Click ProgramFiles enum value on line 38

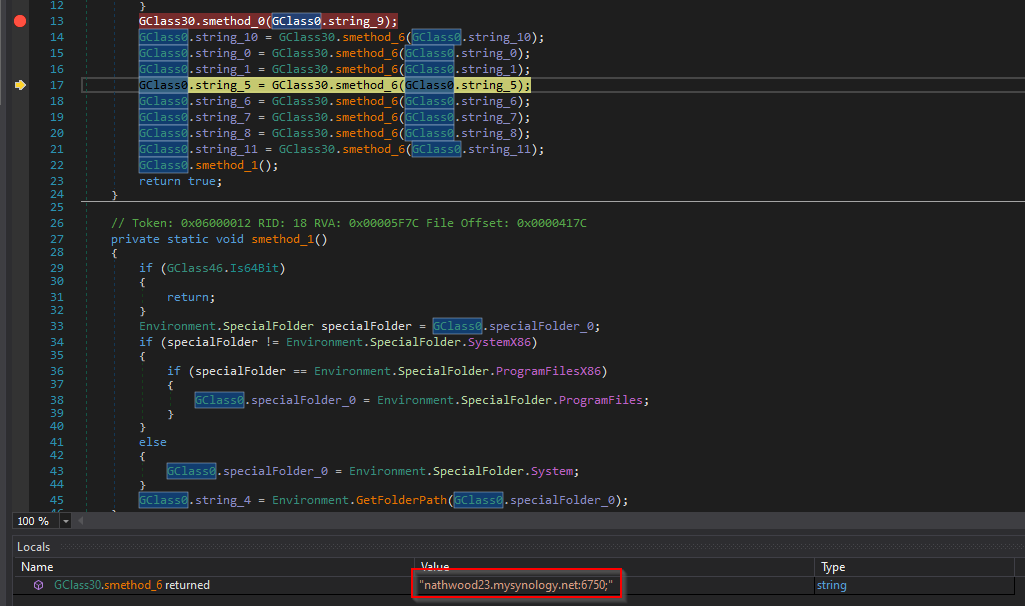pos(601,400)
